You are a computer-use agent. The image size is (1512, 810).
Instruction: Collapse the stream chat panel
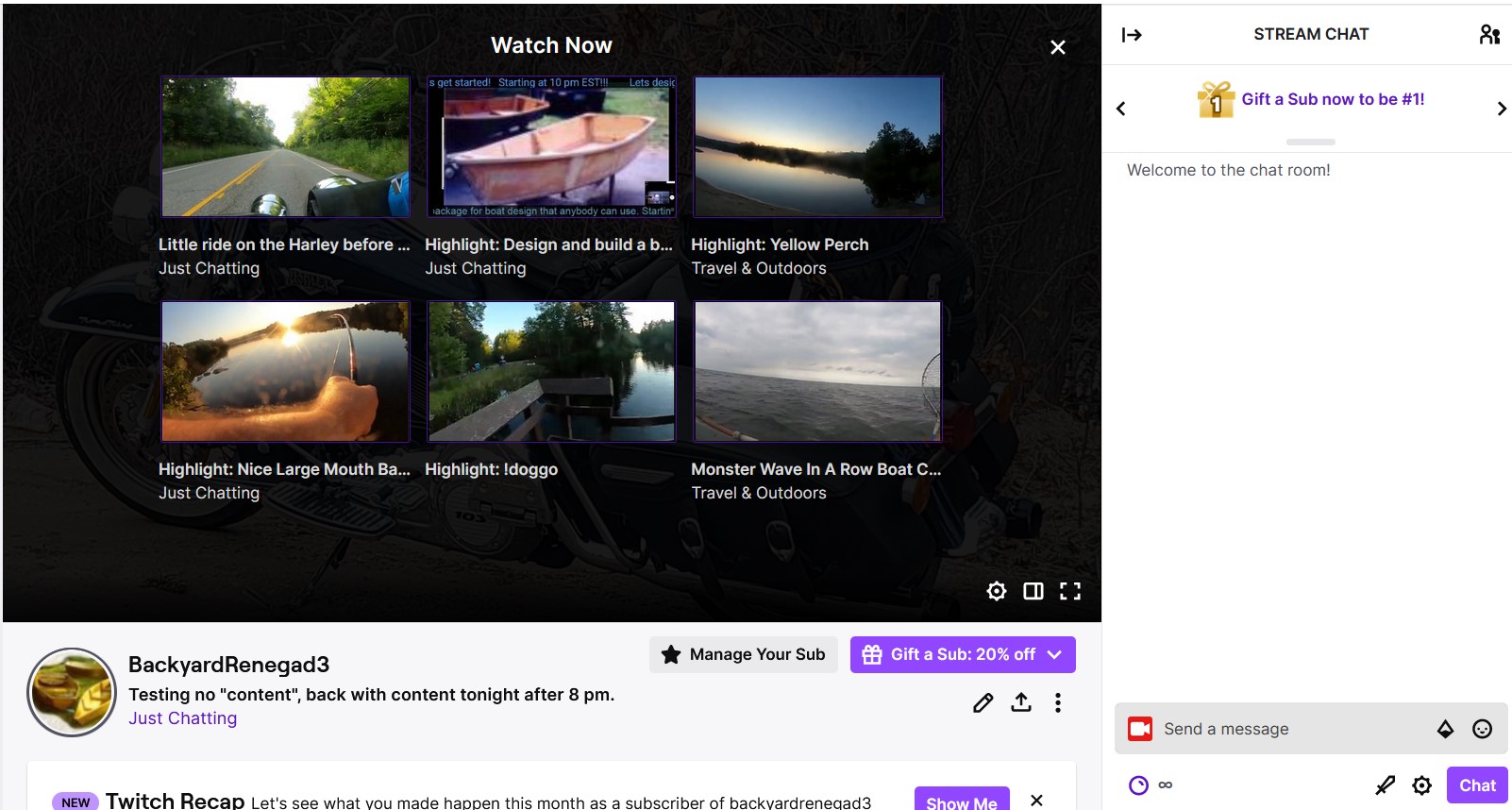pos(1132,35)
